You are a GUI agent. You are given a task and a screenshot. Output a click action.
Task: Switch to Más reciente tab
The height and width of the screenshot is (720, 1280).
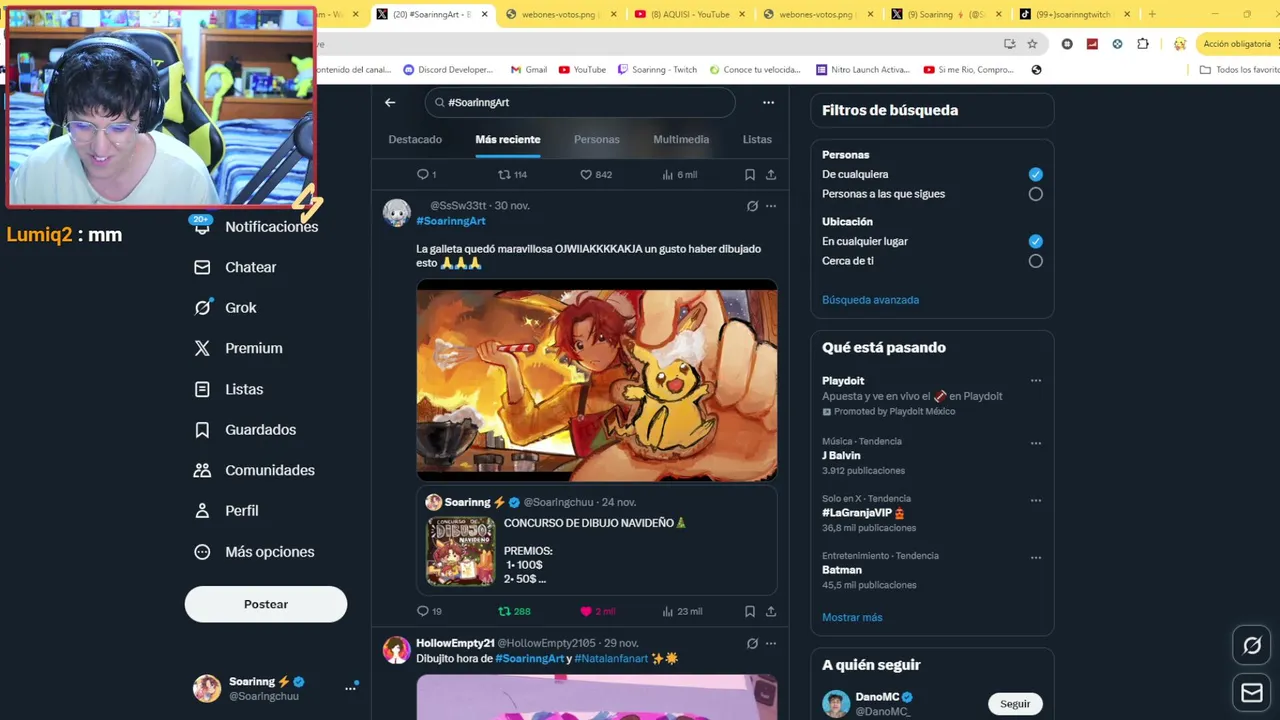pos(508,140)
